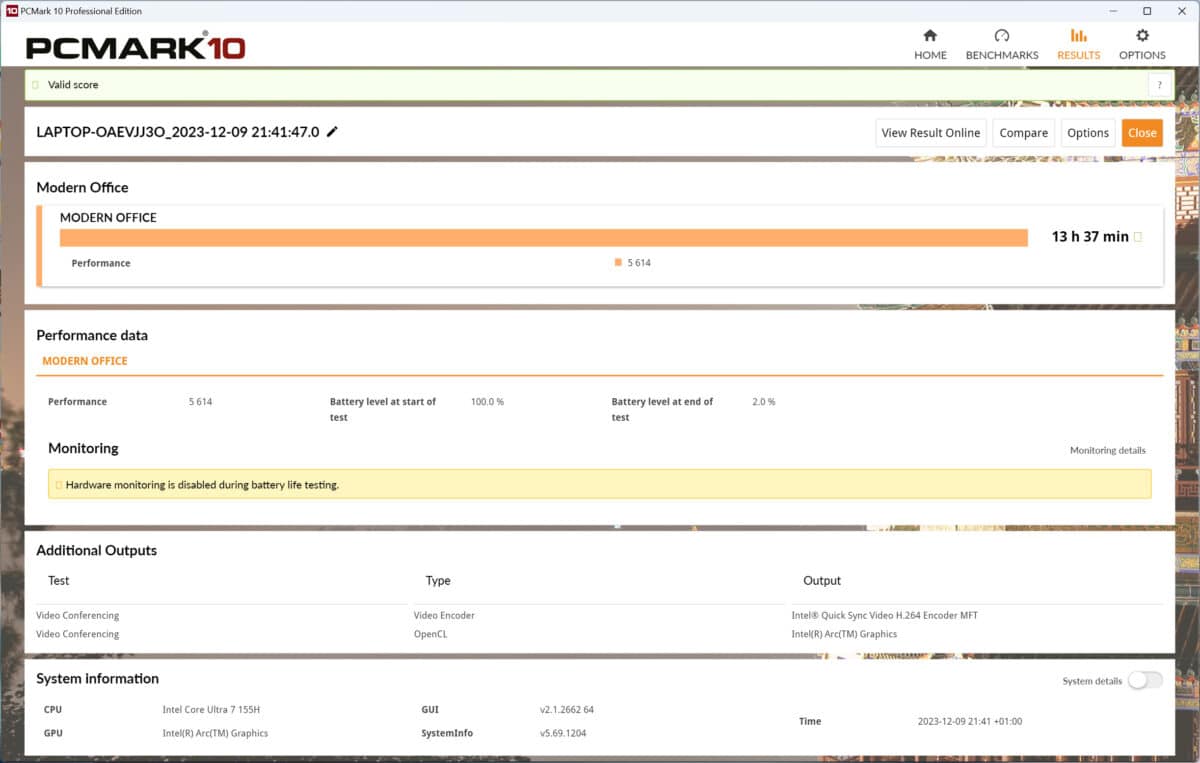Select the MODERN OFFICE performance data tab

85,361
